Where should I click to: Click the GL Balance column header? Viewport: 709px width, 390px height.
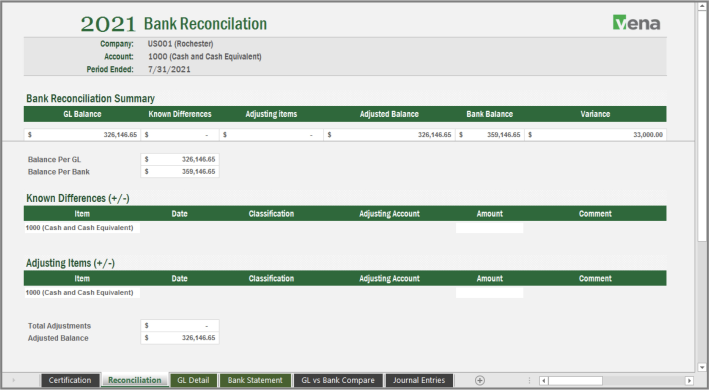[82, 114]
